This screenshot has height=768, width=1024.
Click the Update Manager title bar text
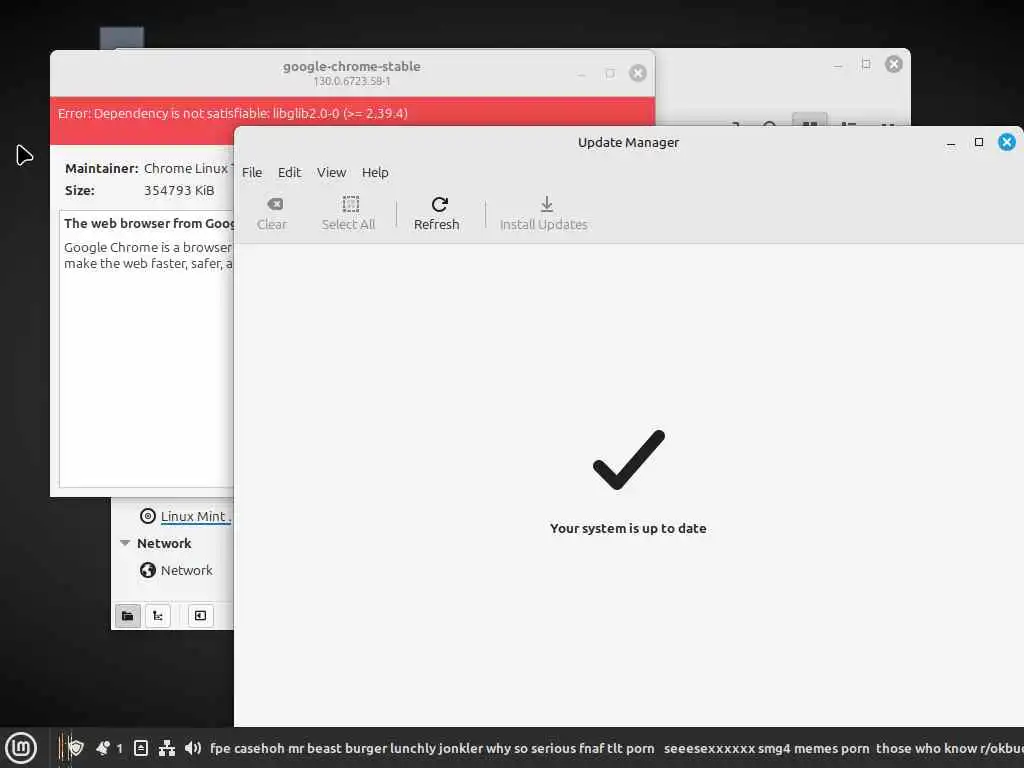pos(628,142)
